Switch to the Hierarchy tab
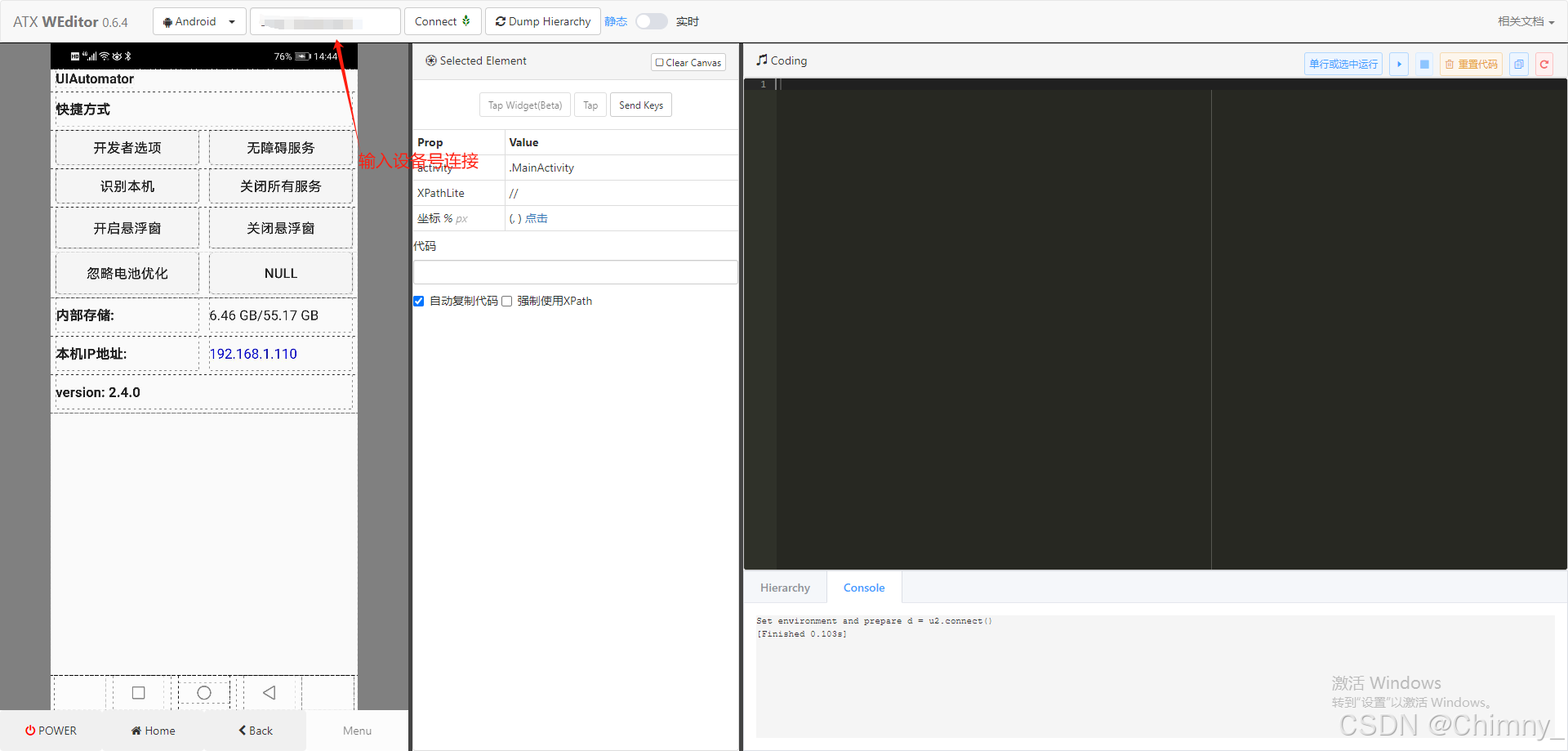 [784, 587]
